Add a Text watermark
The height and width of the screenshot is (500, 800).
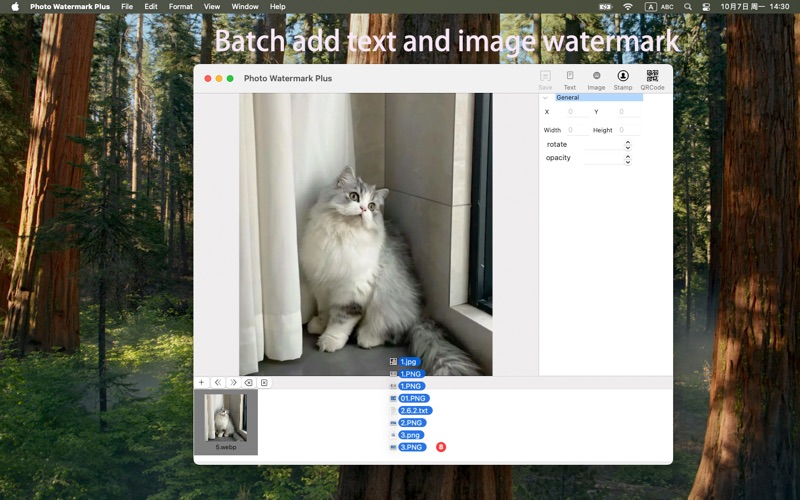[x=570, y=80]
